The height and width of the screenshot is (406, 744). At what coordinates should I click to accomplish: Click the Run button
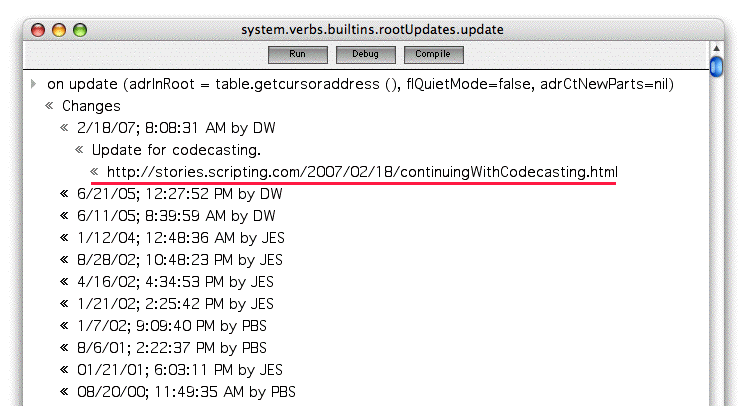point(297,54)
